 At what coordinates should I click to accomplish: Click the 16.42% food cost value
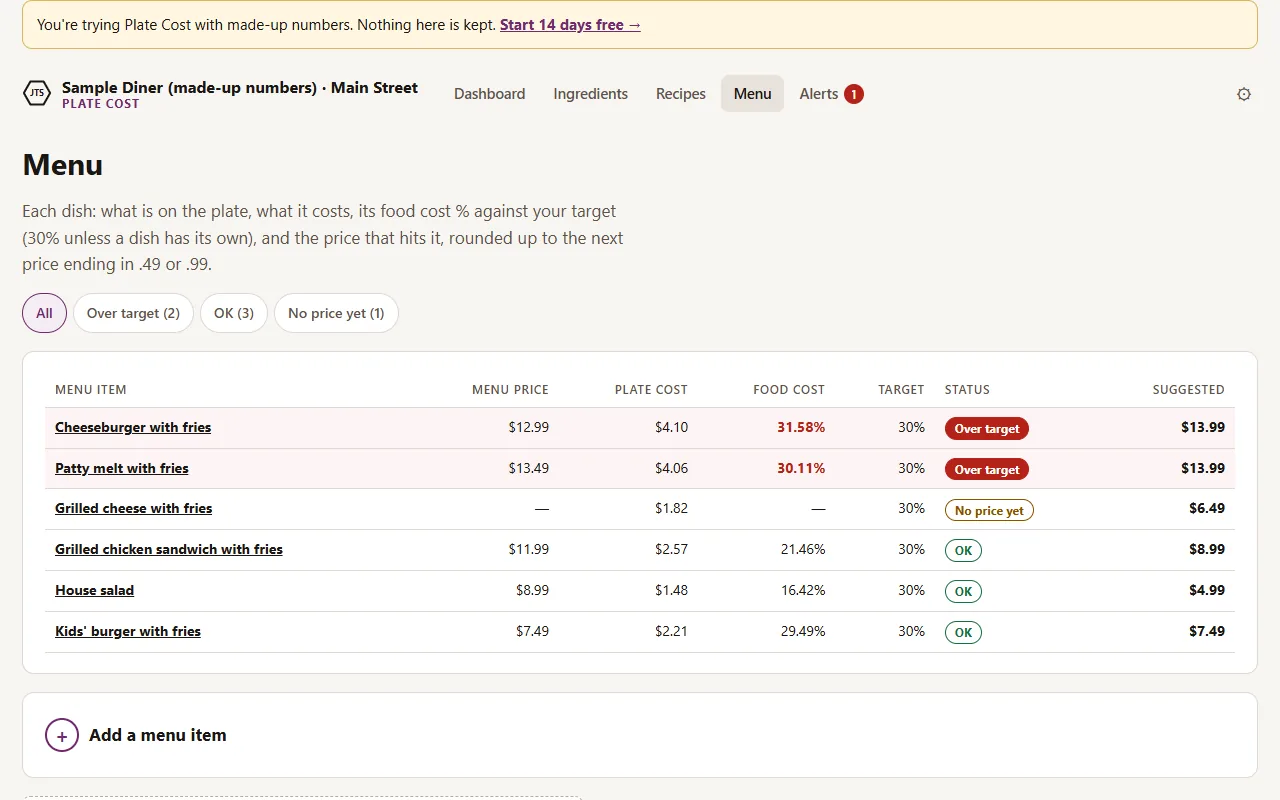tap(803, 590)
